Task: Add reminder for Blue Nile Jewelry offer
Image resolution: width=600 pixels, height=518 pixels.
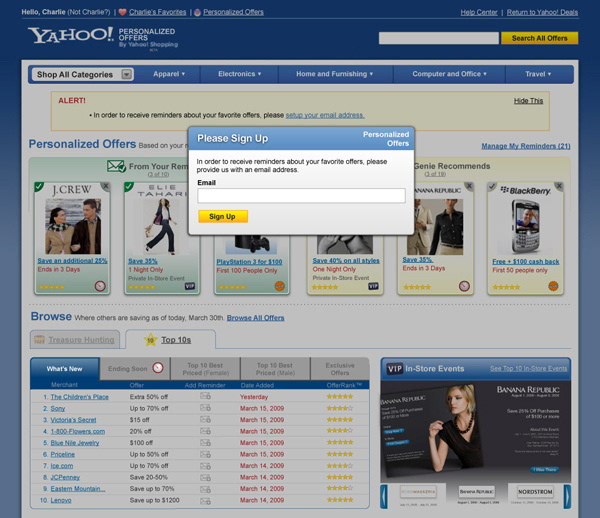Action: (x=205, y=442)
